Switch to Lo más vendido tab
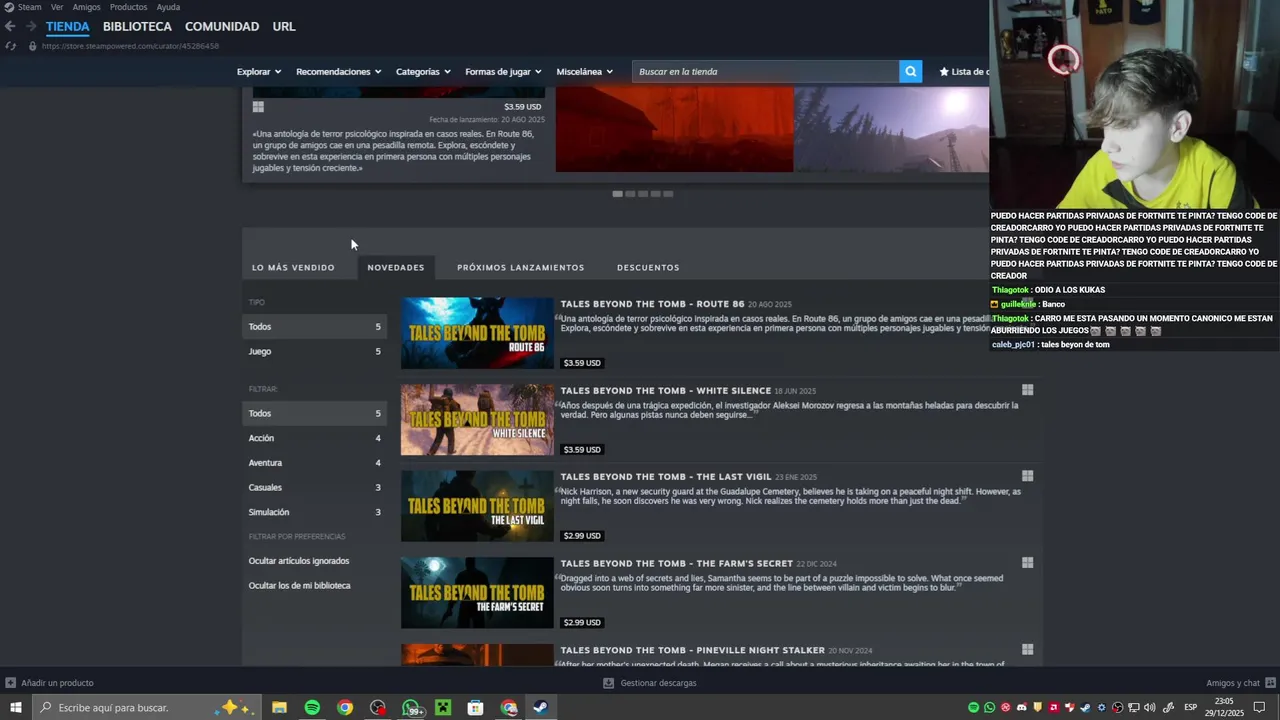This screenshot has width=1280, height=720. [x=293, y=267]
